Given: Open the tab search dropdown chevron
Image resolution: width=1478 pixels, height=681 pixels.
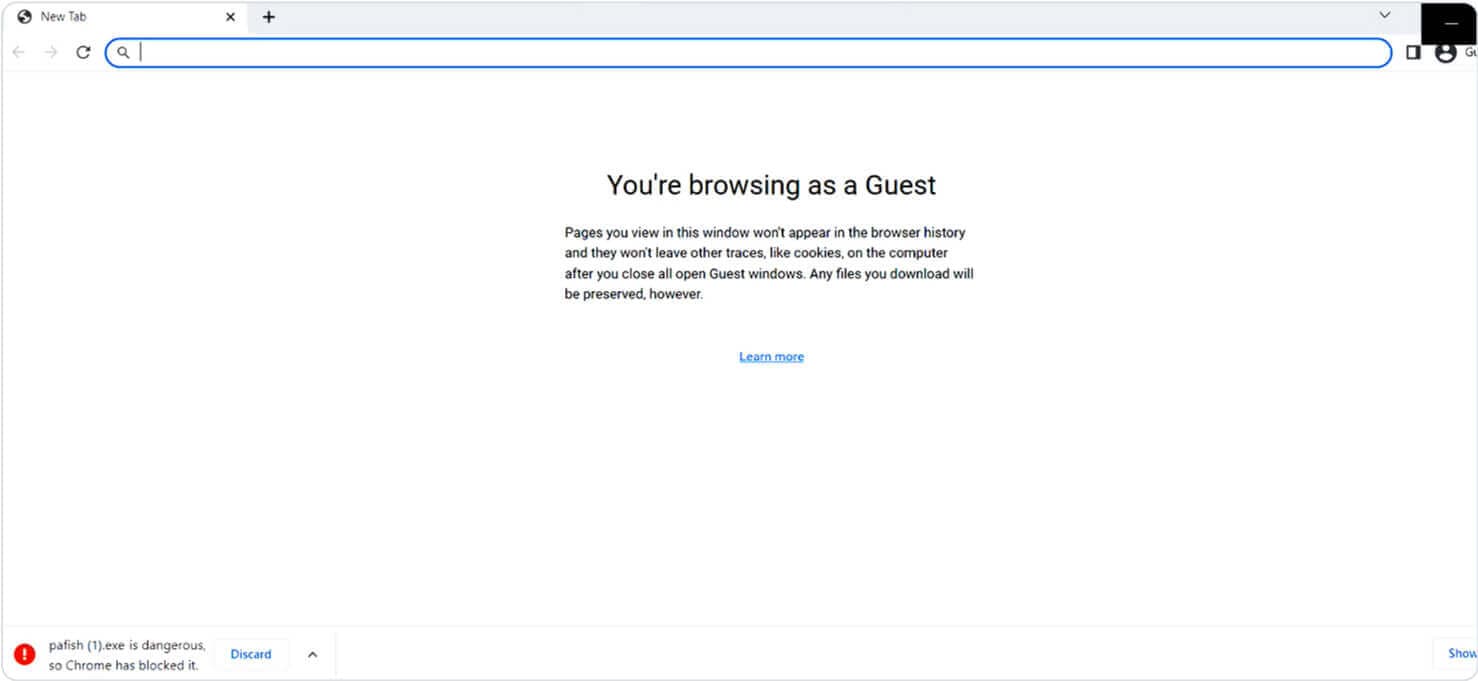Looking at the screenshot, I should pos(1385,15).
